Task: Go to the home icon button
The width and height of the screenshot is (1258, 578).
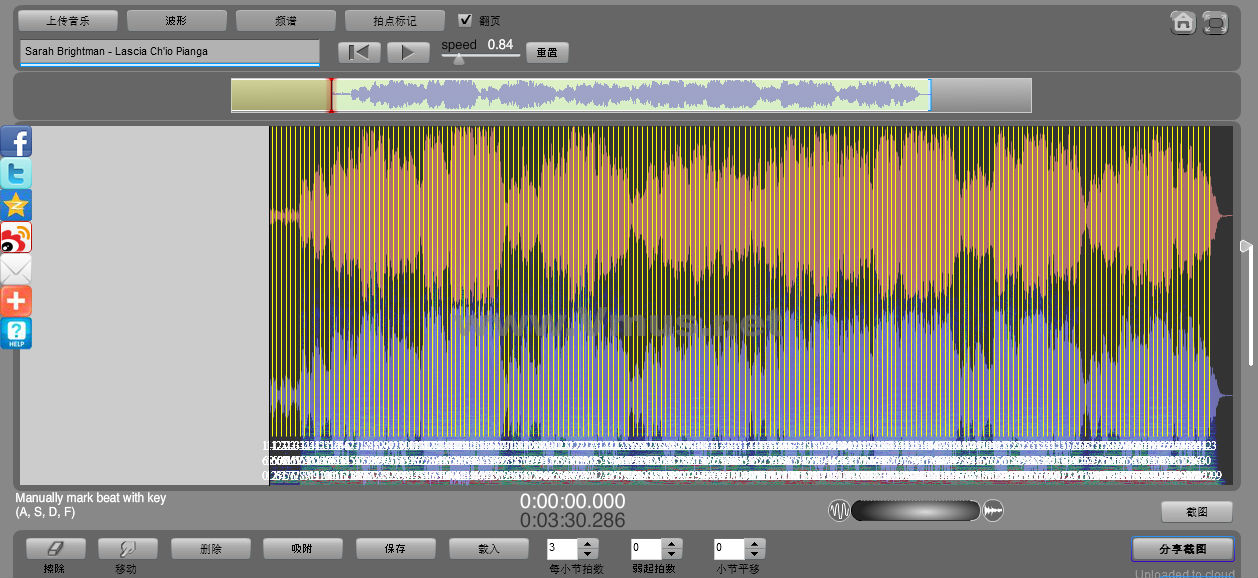Action: pos(1183,22)
